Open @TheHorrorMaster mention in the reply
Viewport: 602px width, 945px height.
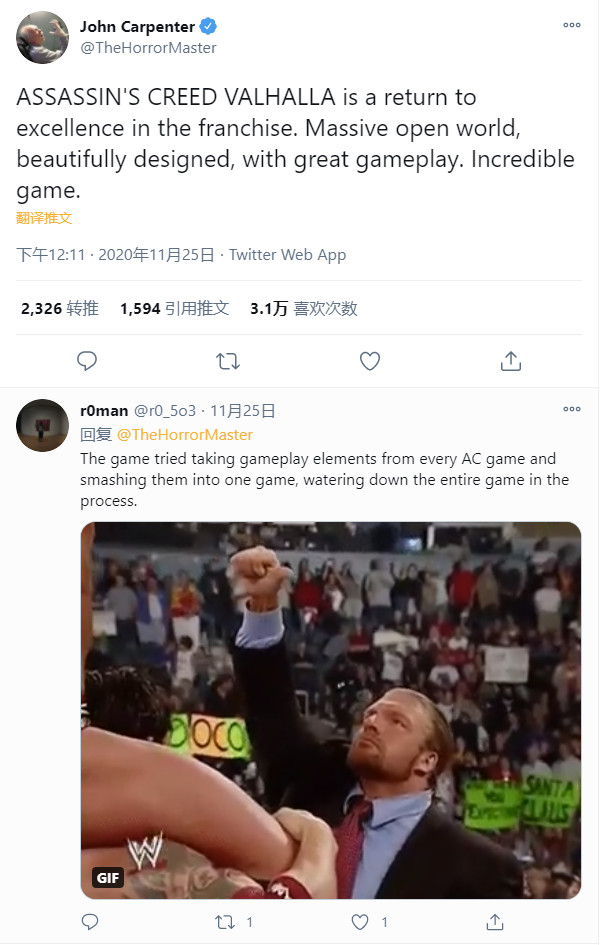(x=184, y=435)
